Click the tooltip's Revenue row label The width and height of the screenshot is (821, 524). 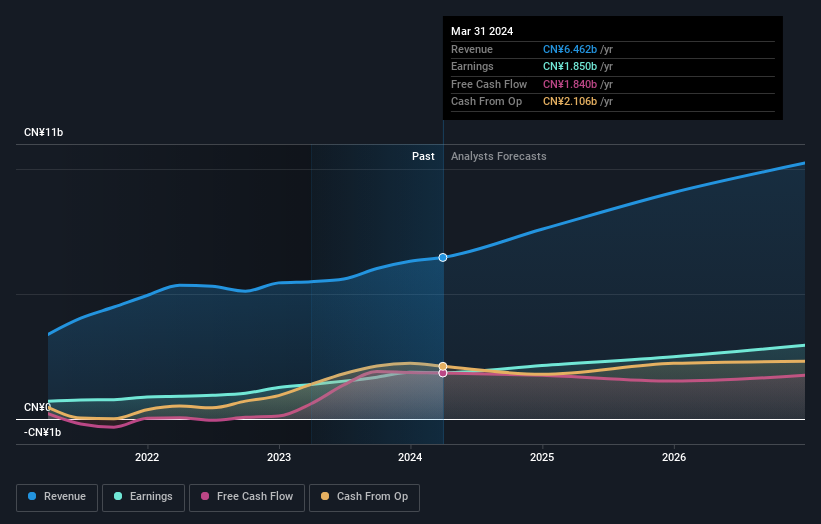click(x=472, y=49)
